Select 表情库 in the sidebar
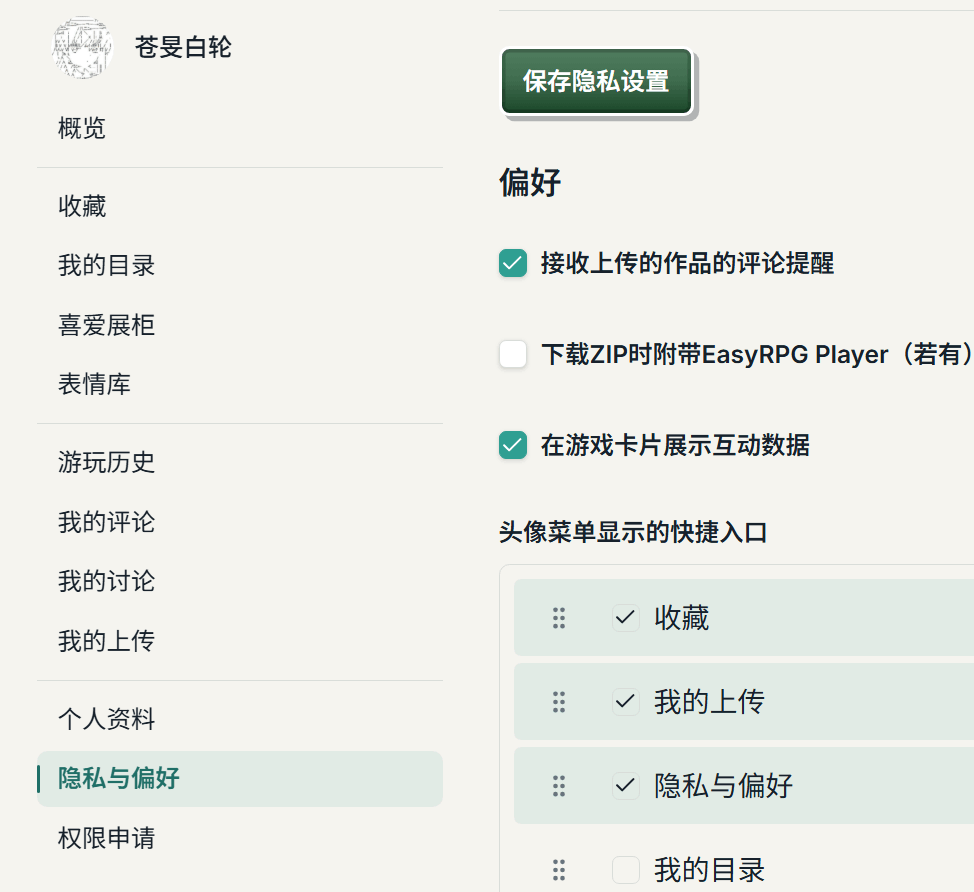974x892 pixels. 94,384
